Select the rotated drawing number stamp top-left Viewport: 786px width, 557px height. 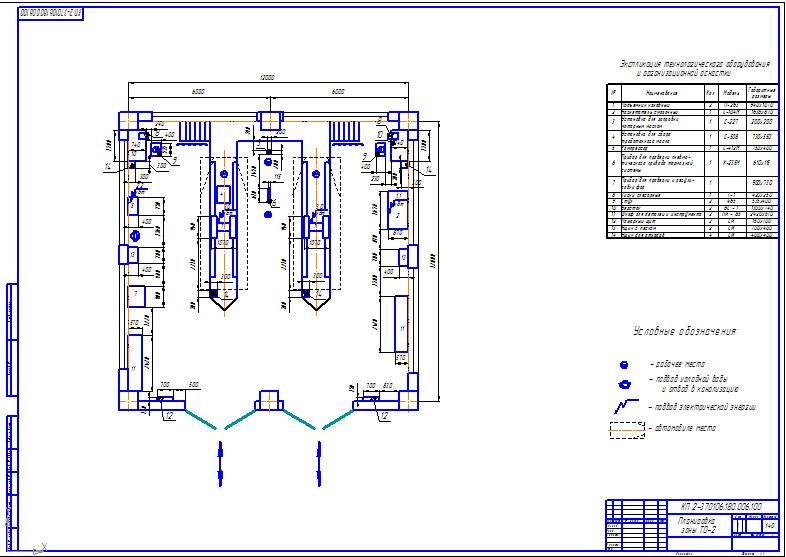coord(50,12)
